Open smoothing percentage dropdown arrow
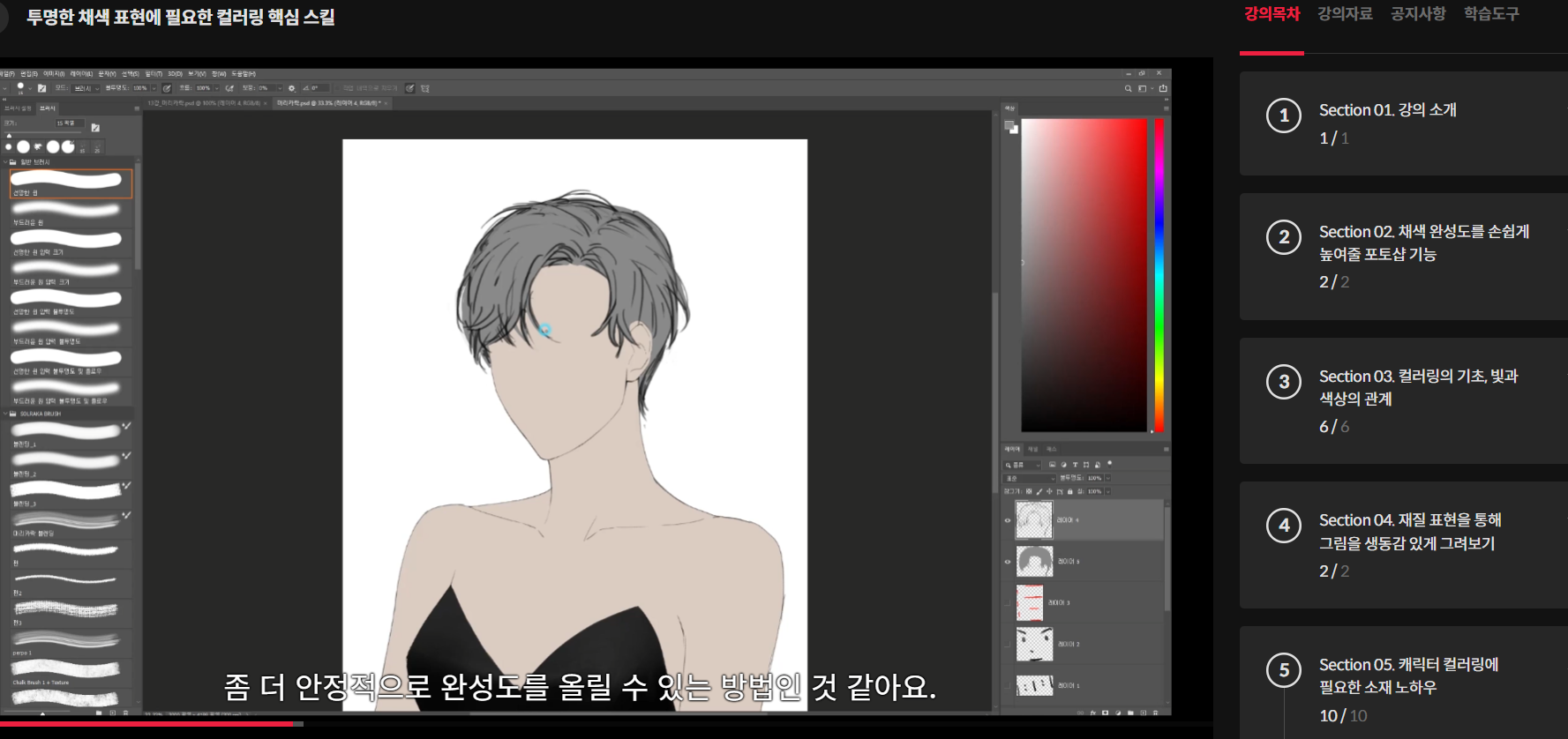Screen dimensions: 1568x739 coord(280,88)
